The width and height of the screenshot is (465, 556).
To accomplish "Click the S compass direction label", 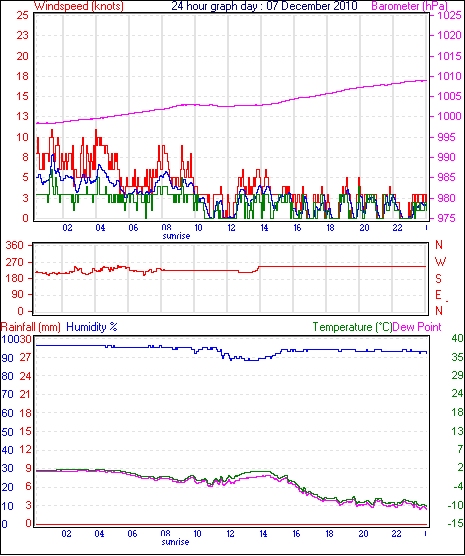I will (438, 279).
